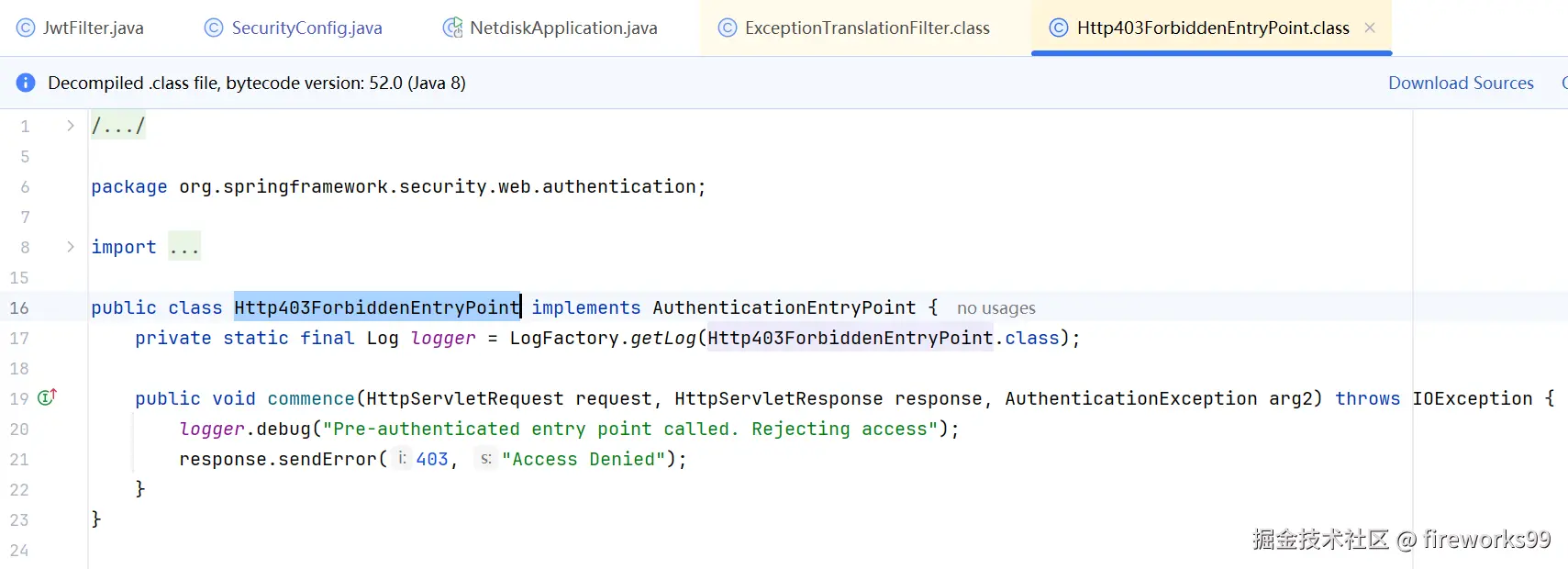This screenshot has width=1568, height=569.
Task: Click LogFactory in line 17
Action: (x=564, y=338)
